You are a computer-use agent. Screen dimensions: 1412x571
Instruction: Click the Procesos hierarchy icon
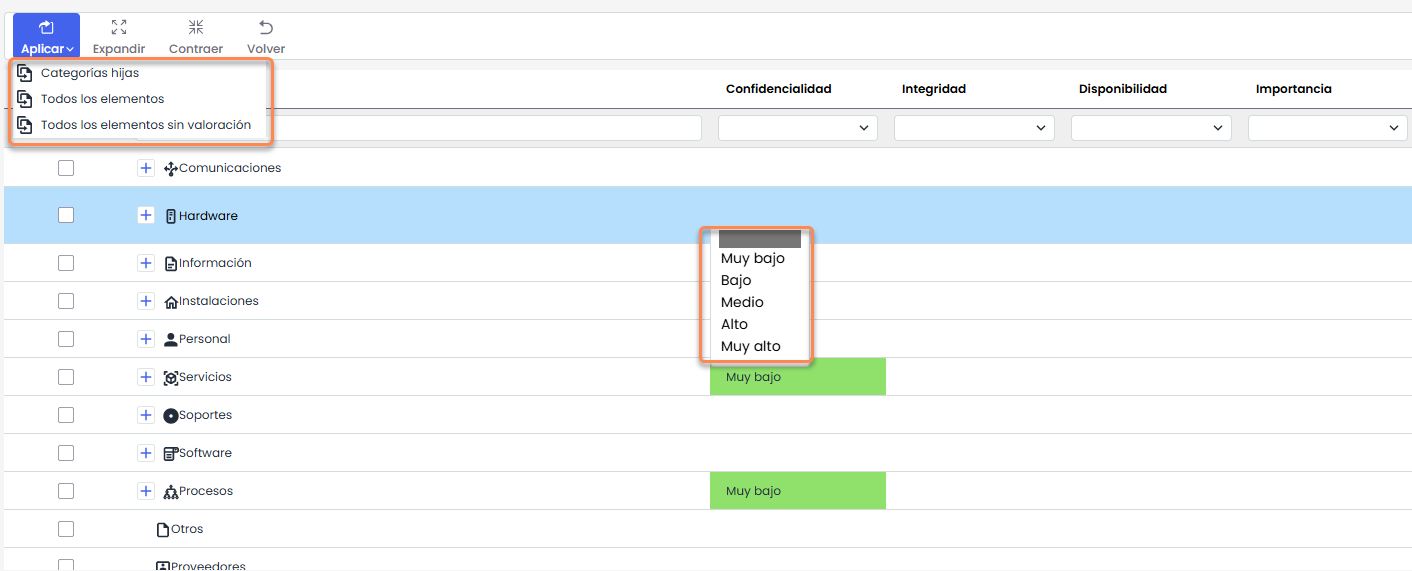tap(171, 492)
